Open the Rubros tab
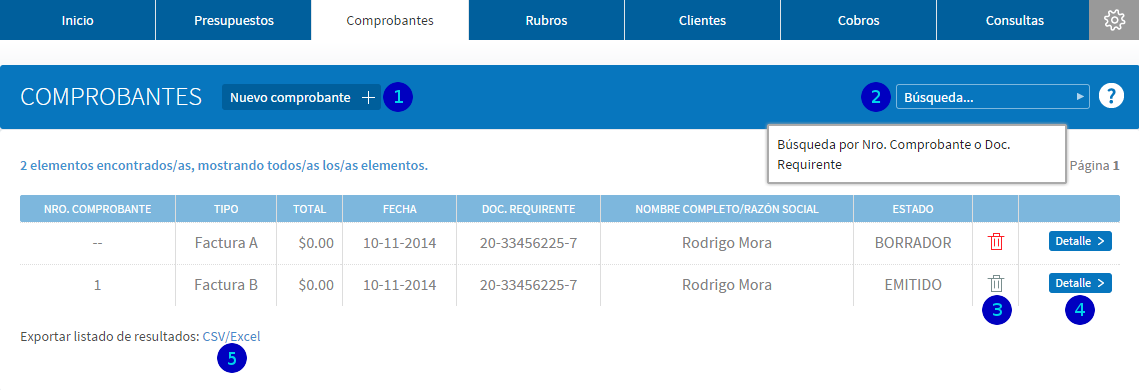 tap(546, 20)
